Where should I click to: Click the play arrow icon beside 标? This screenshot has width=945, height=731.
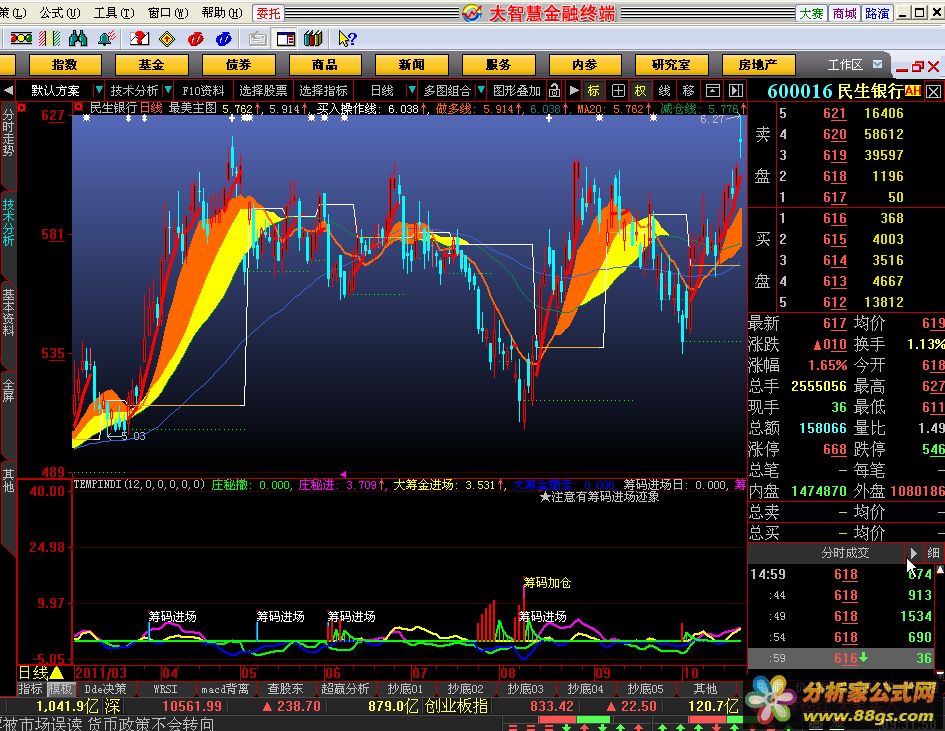click(x=574, y=90)
